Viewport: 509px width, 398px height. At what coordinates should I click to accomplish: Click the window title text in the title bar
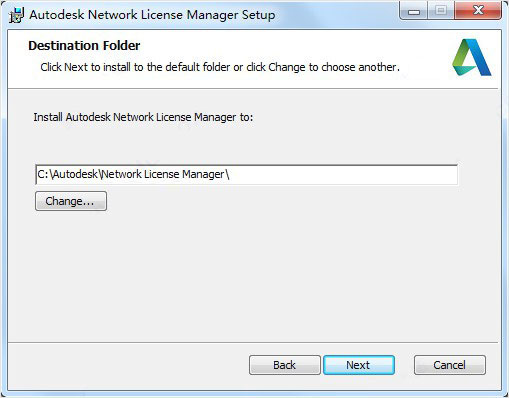click(152, 15)
